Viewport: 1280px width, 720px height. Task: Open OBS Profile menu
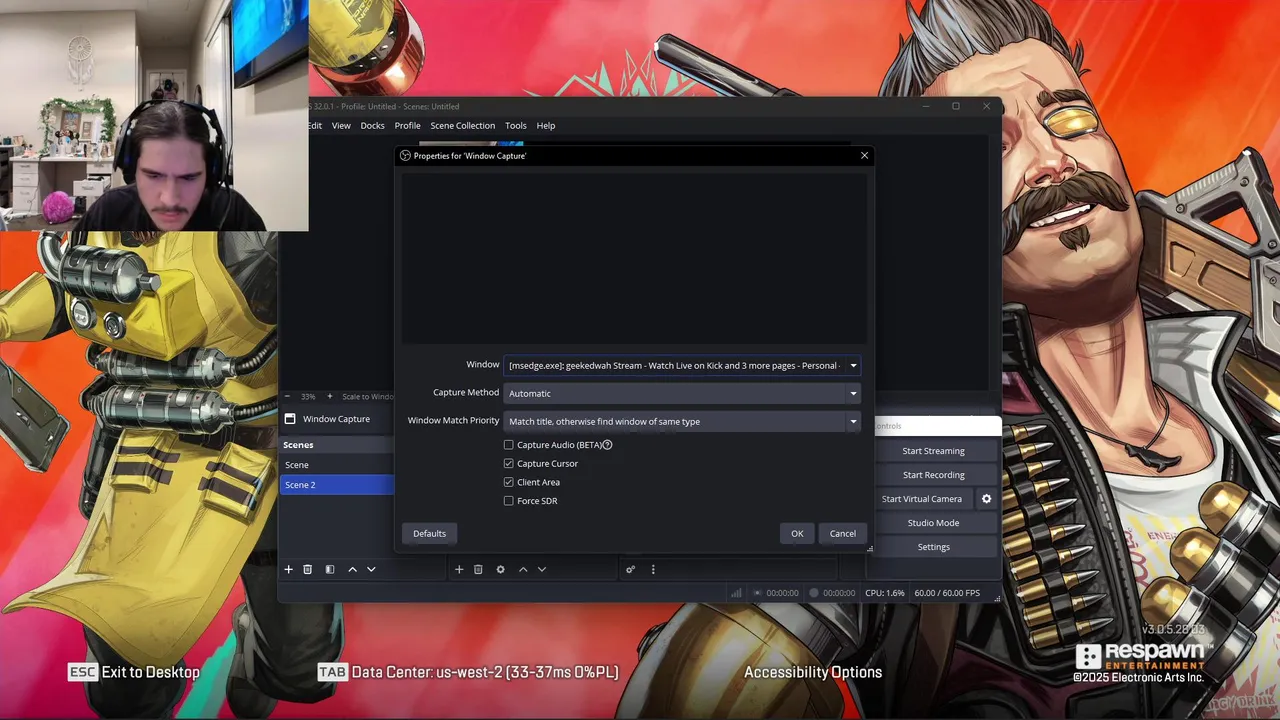point(407,126)
